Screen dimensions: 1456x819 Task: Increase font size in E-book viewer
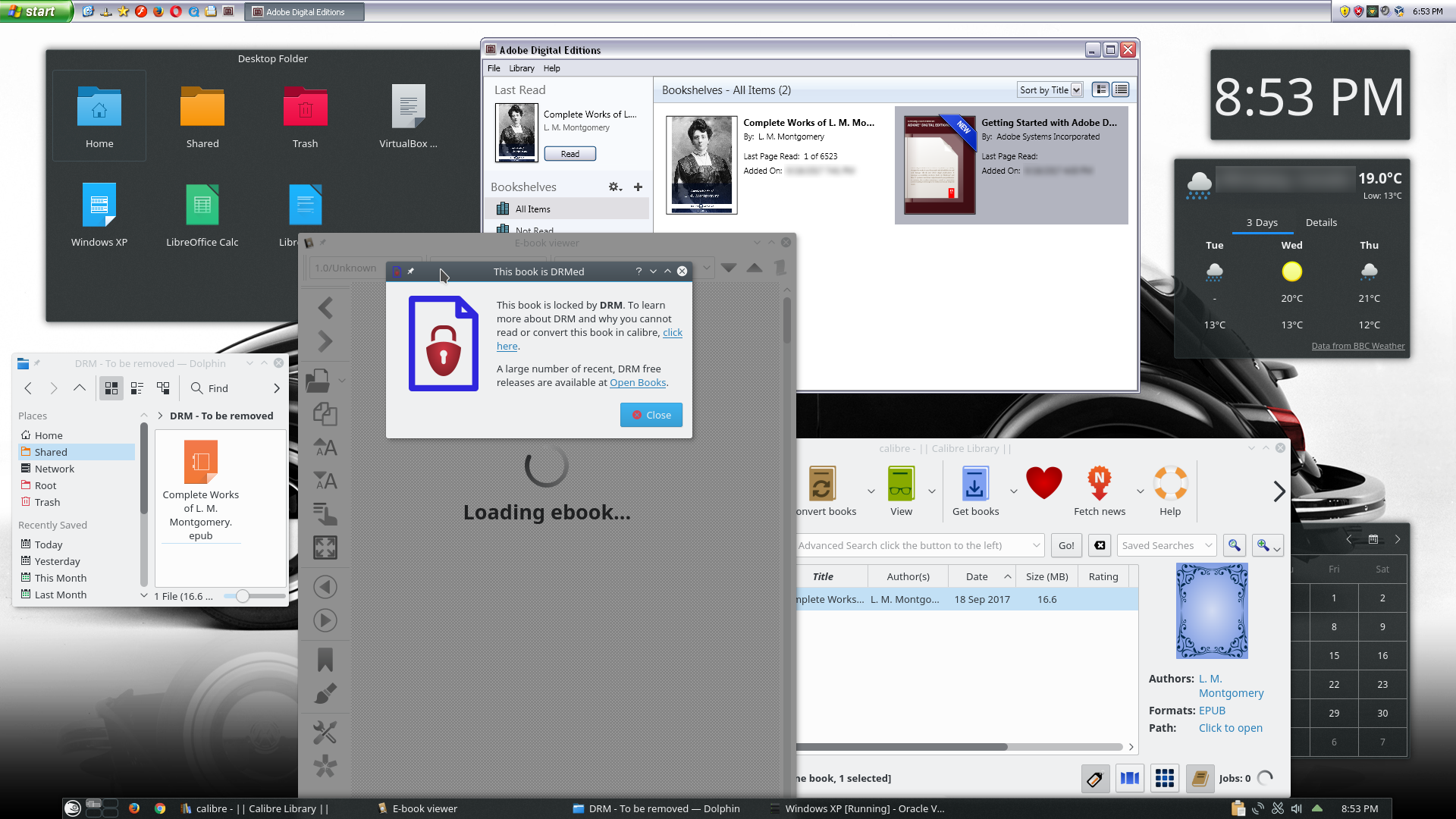click(325, 447)
